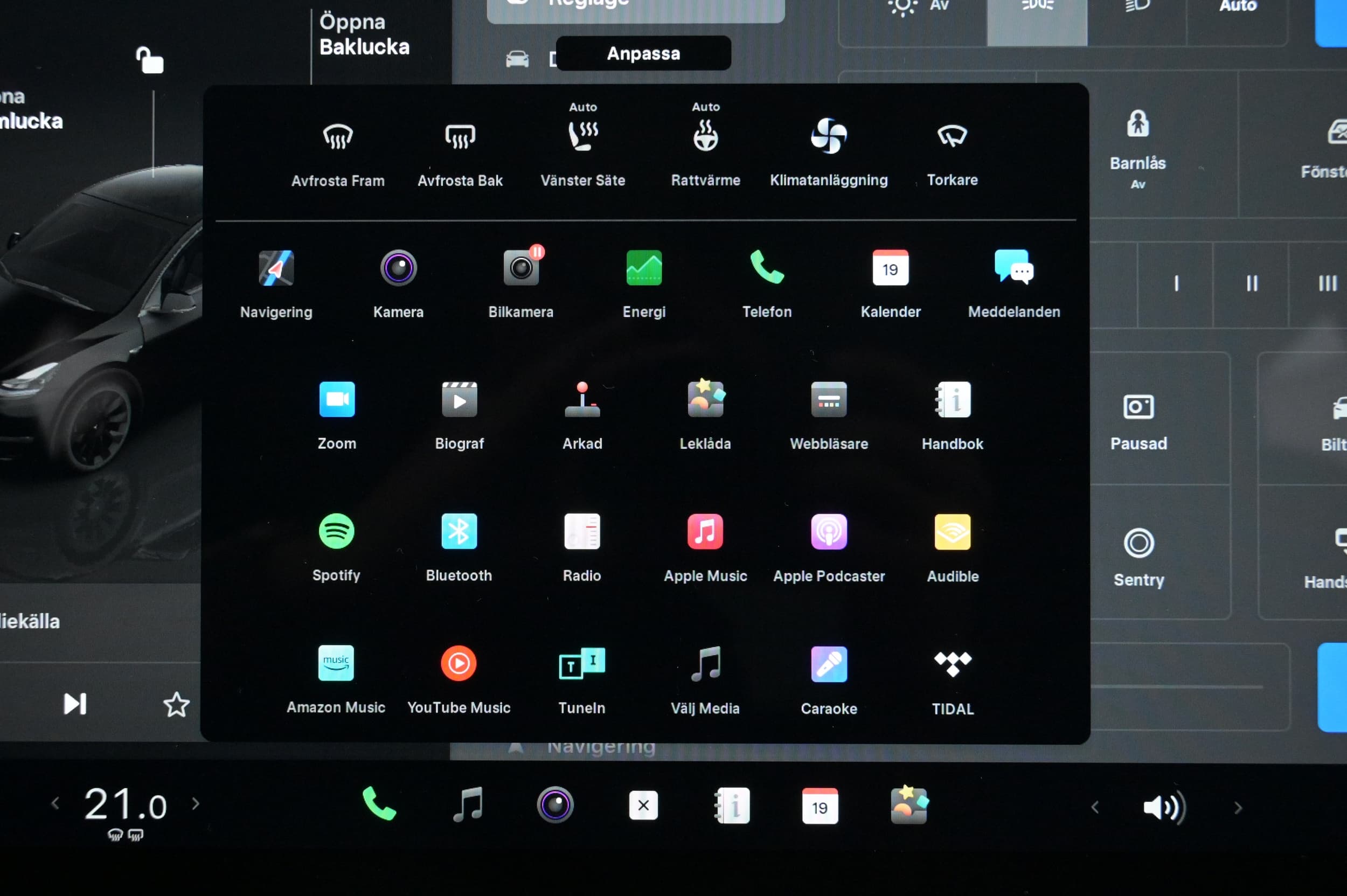Open toybox icon in bottom dock

pyautogui.click(x=908, y=804)
